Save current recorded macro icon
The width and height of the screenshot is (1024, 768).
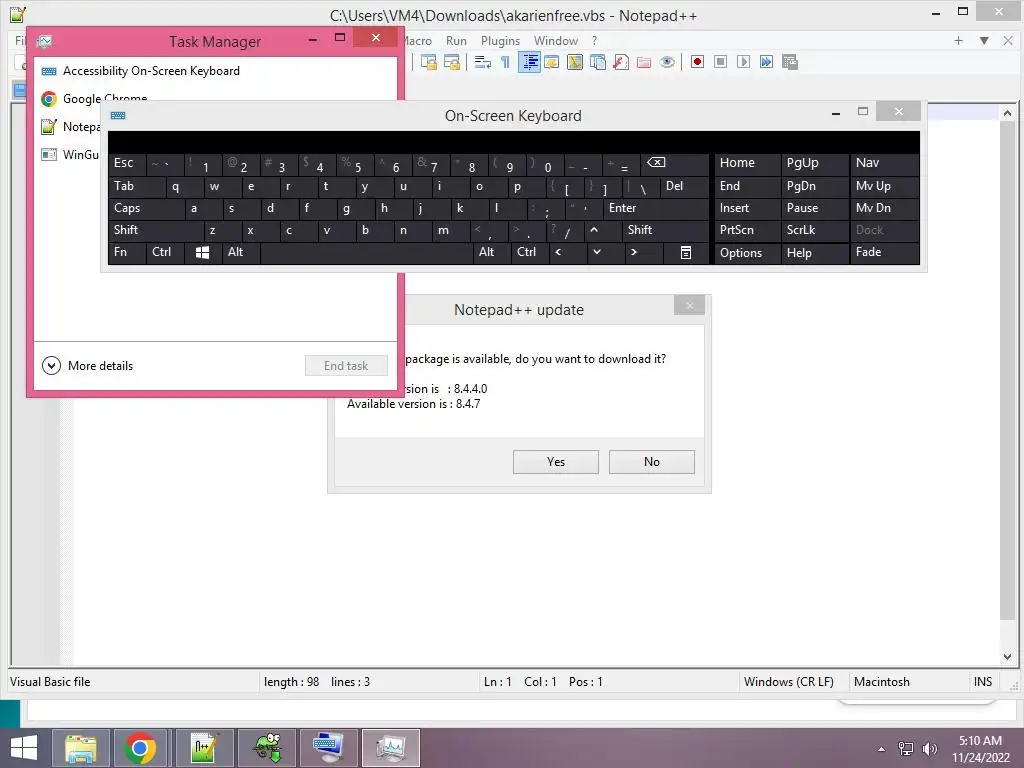click(790, 62)
